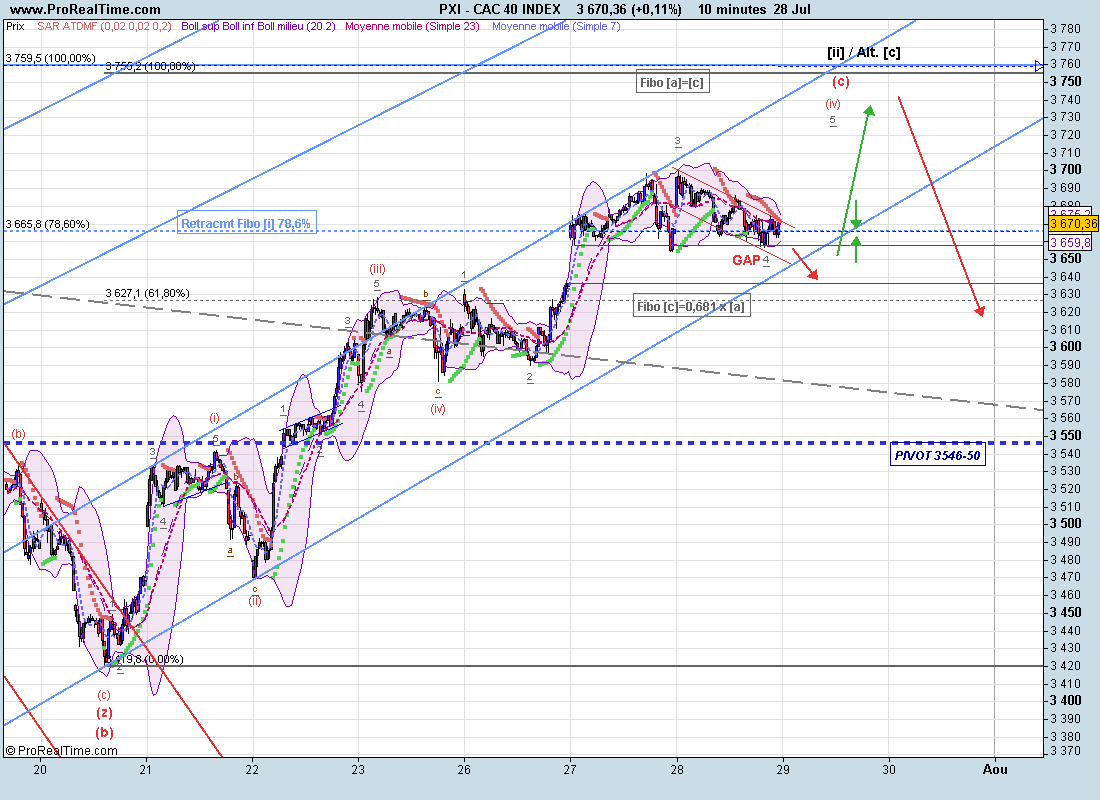Click 3 780 on the price axis
Screen dimensions: 1100x800
coord(1065,29)
